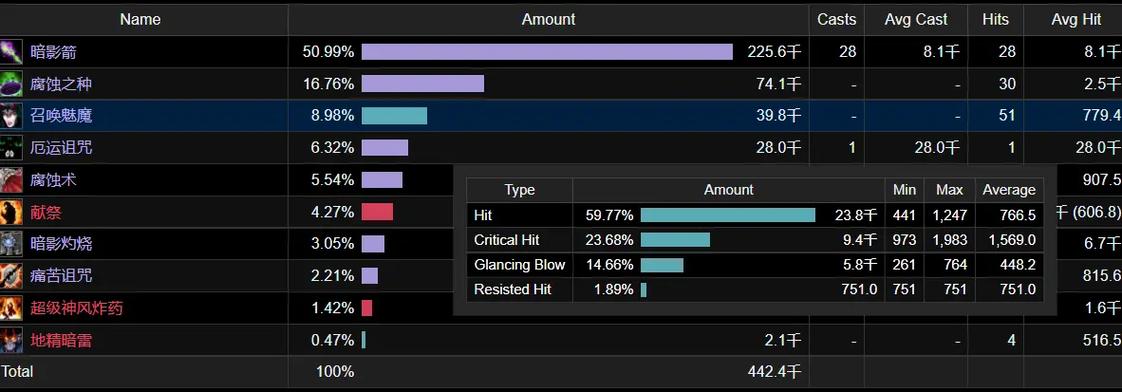The height and width of the screenshot is (392, 1122).
Task: Click the 召唤魅魔 8.98% teal bar
Action: point(394,116)
